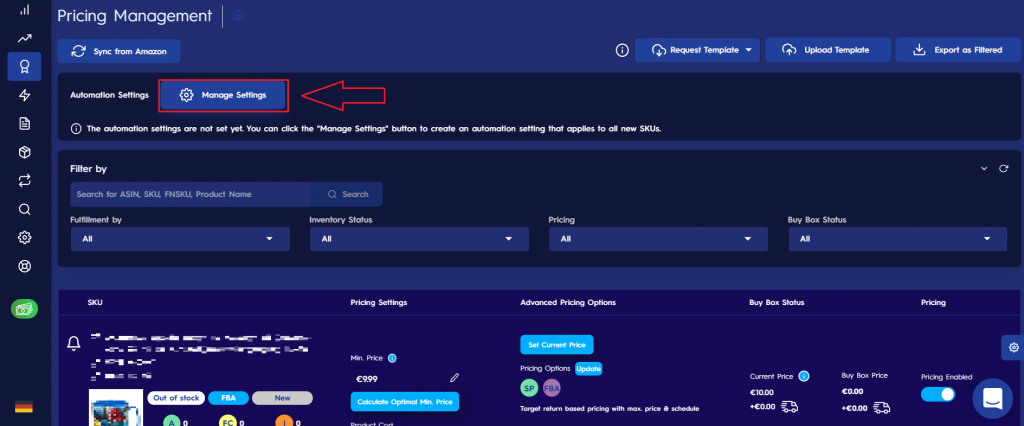Select the award ribbon pricing sidebar icon
The image size is (1024, 426).
(25, 67)
